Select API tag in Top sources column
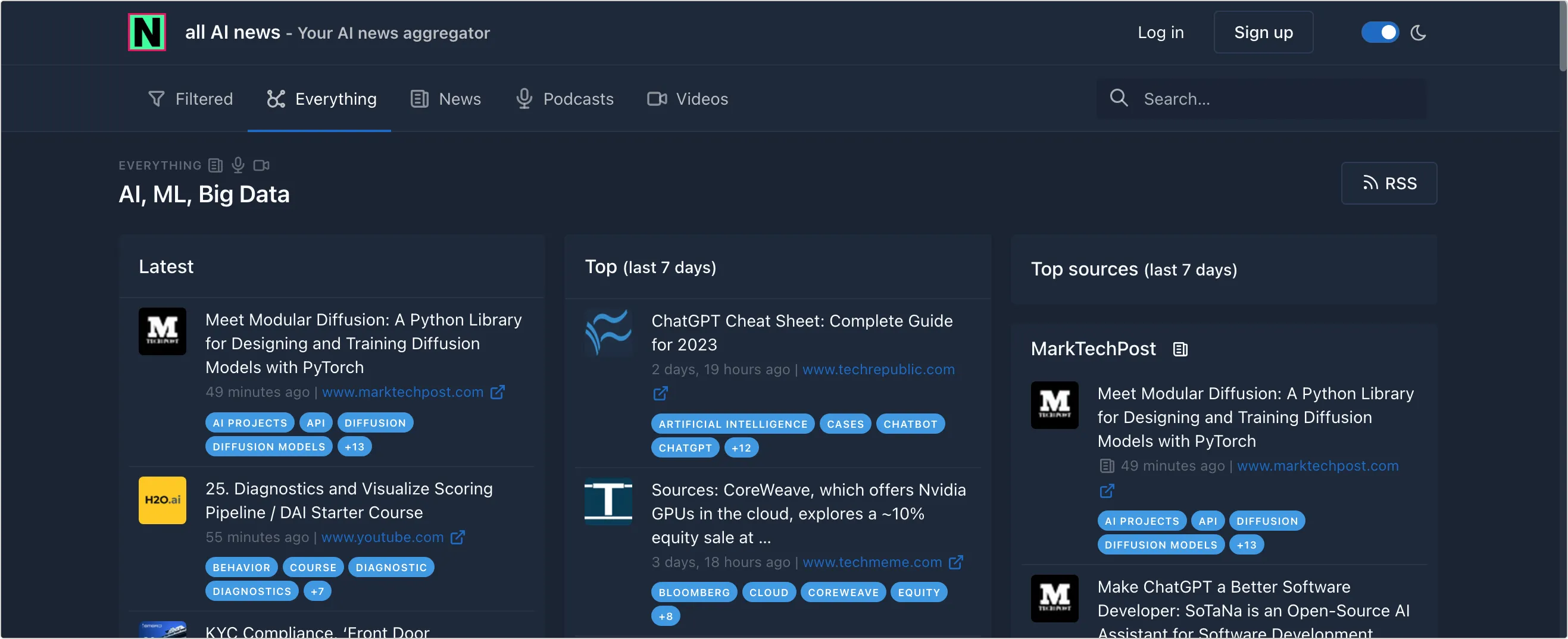1568x639 pixels. (1208, 521)
